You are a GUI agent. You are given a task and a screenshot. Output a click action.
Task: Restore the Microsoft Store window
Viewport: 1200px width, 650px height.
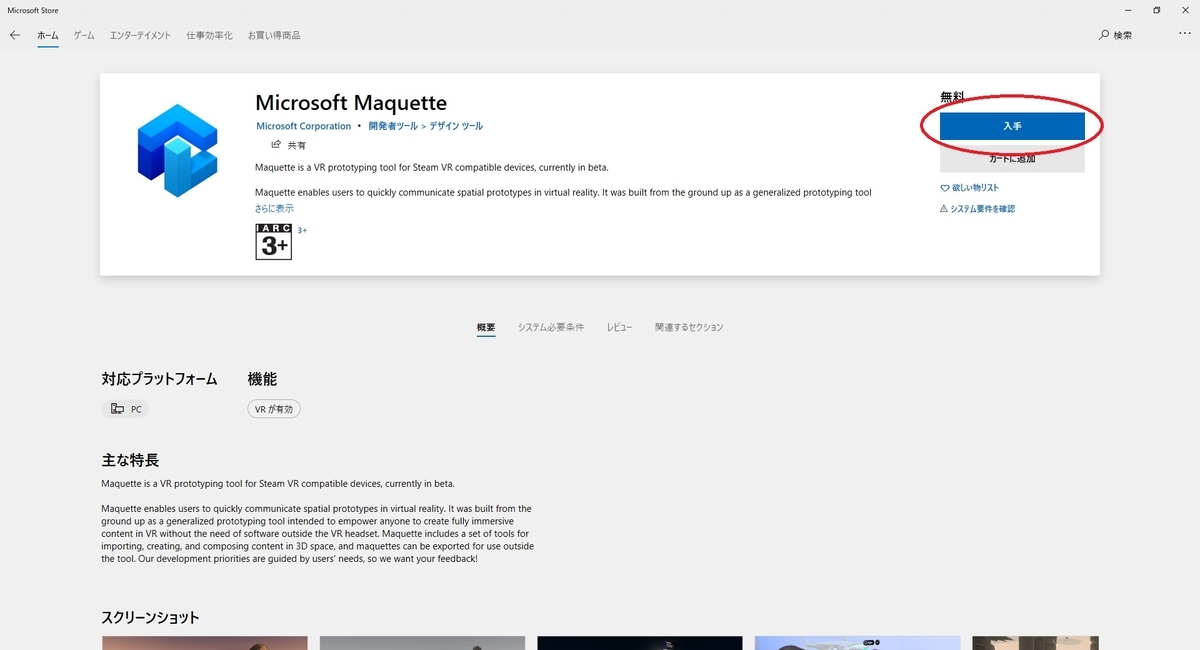point(1156,10)
